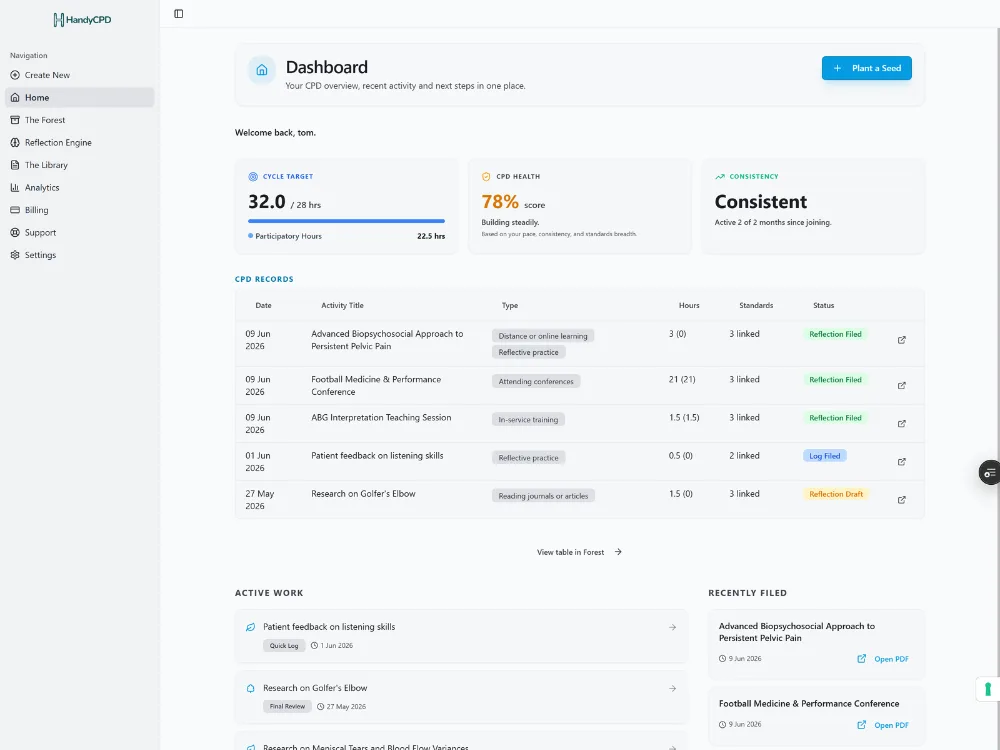
Task: Click leaf icon on Patient feedback card
Action: [251, 628]
